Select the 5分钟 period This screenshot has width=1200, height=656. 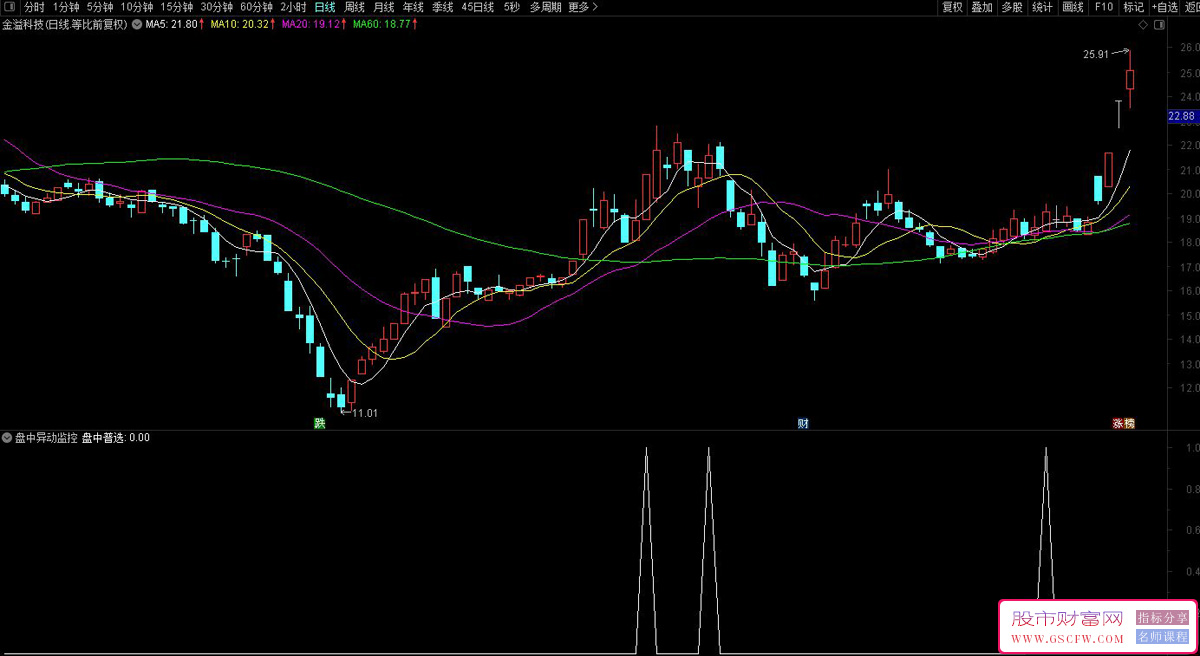100,6
